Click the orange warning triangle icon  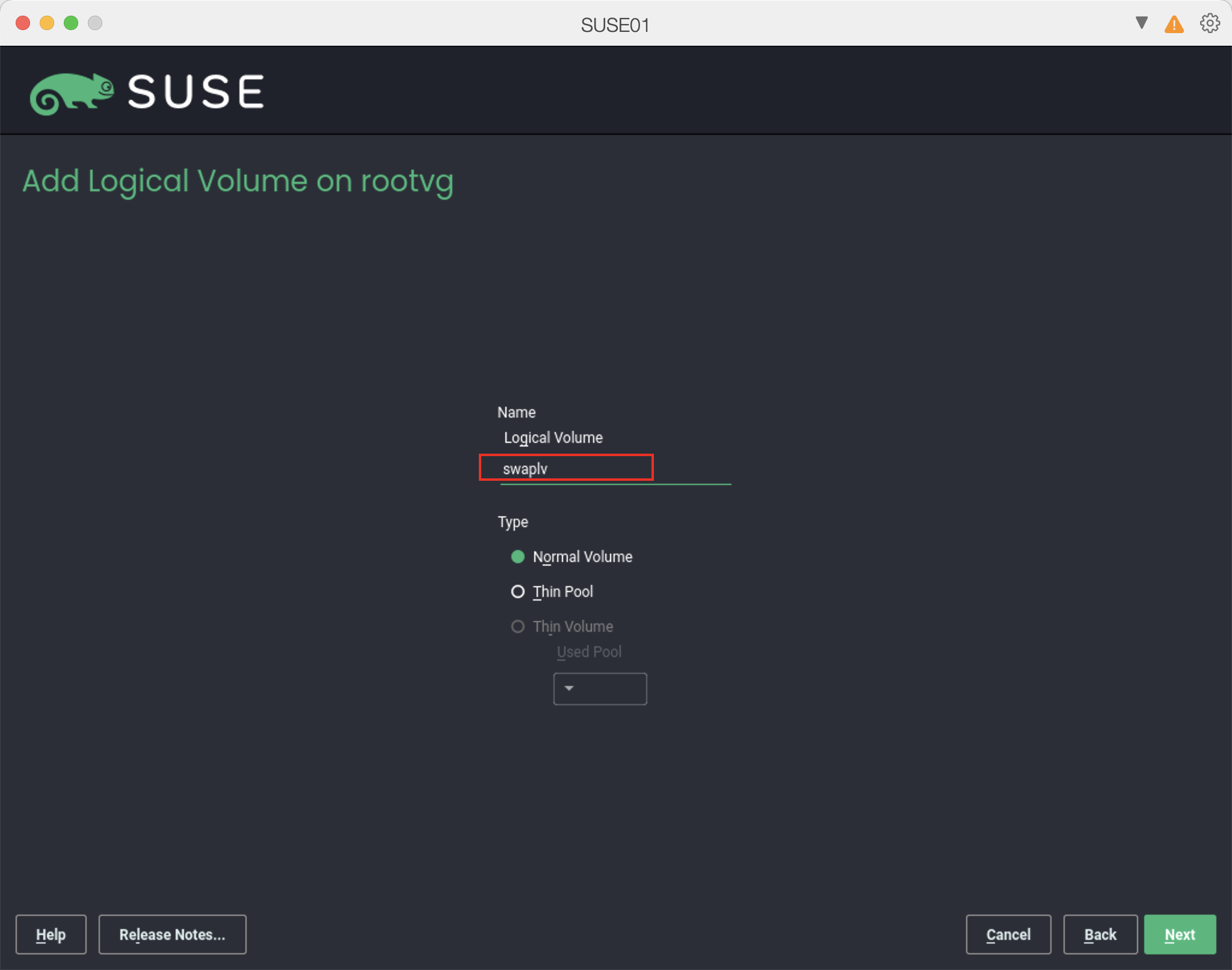(x=1174, y=25)
